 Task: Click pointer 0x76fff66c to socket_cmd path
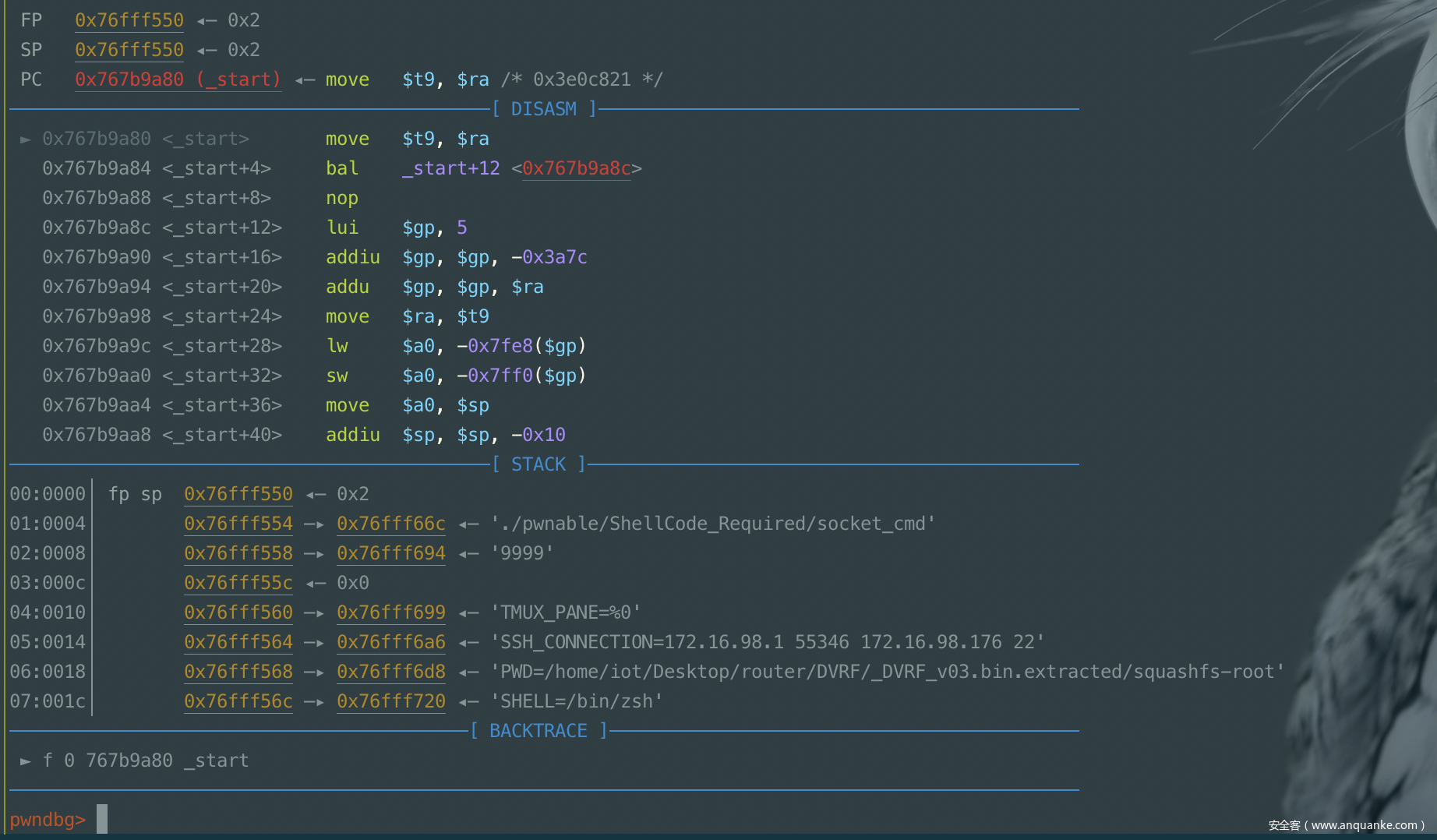point(391,524)
